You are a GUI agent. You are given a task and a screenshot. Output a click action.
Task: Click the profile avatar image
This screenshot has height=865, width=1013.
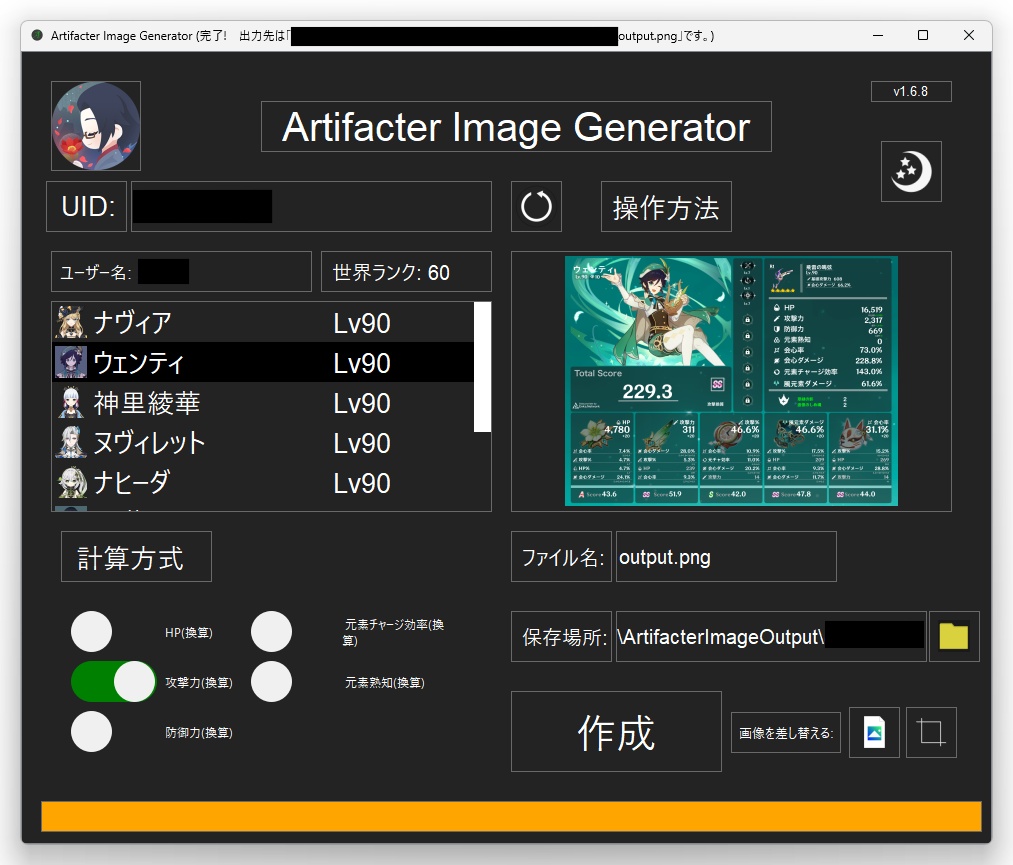[96, 126]
